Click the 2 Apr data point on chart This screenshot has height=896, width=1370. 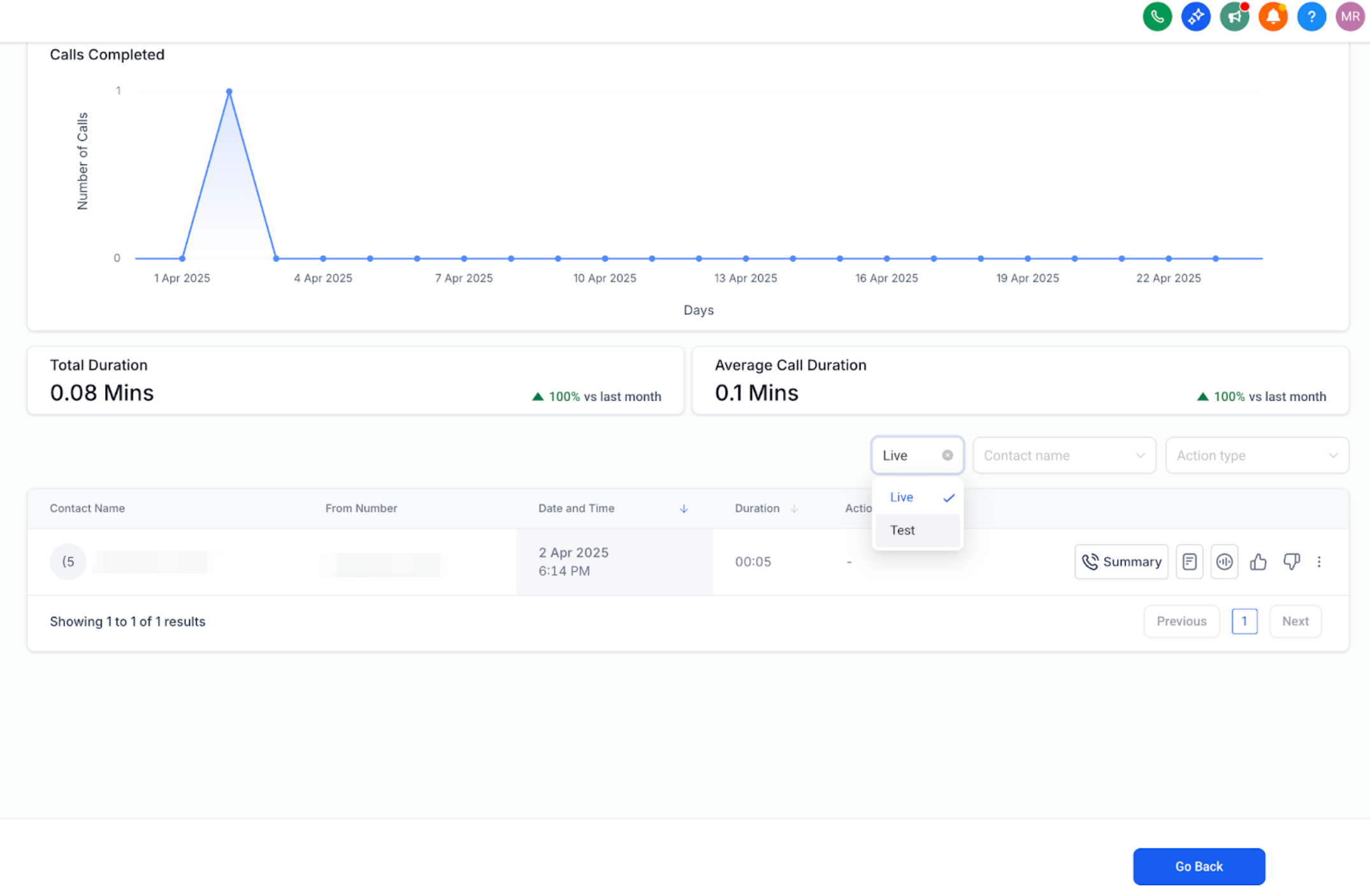pos(229,92)
